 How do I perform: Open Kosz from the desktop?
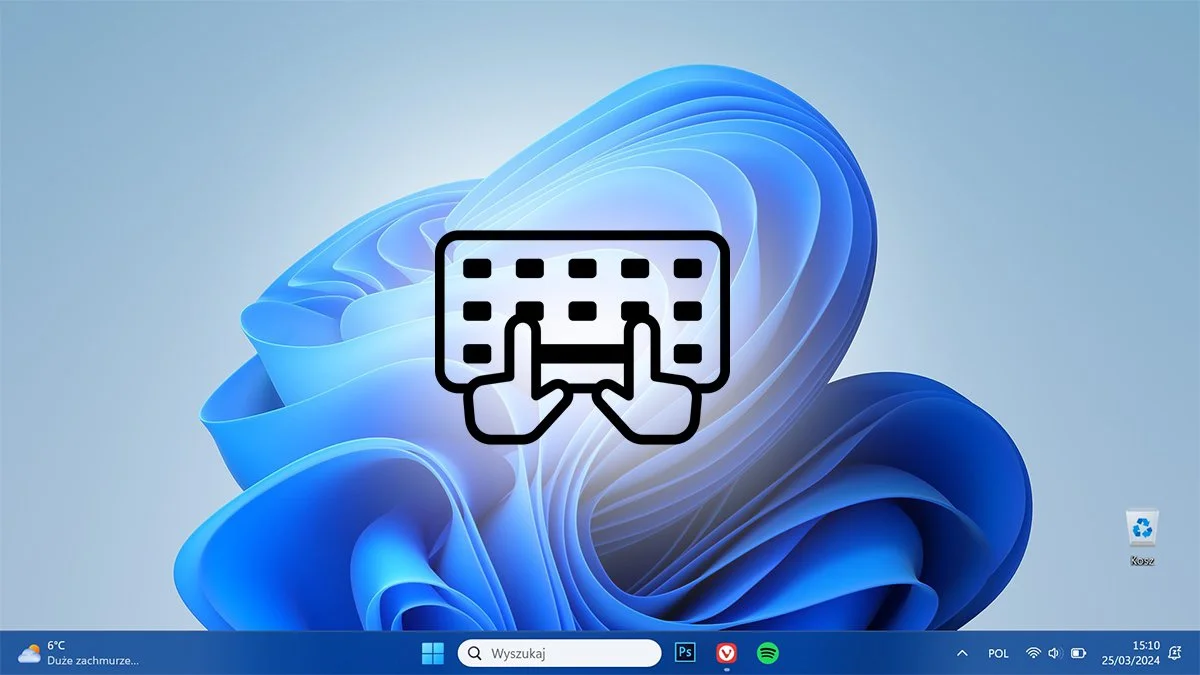1143,528
